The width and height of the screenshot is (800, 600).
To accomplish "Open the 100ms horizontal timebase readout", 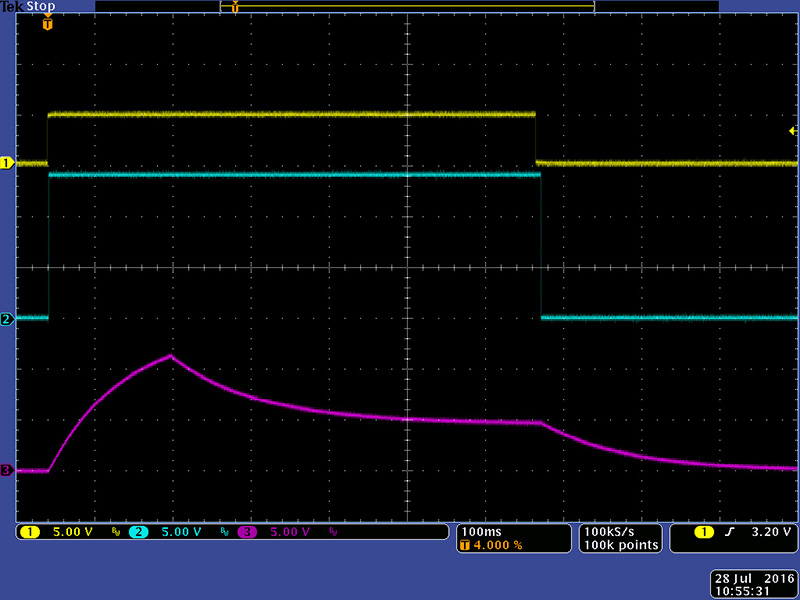I will coord(477,530).
